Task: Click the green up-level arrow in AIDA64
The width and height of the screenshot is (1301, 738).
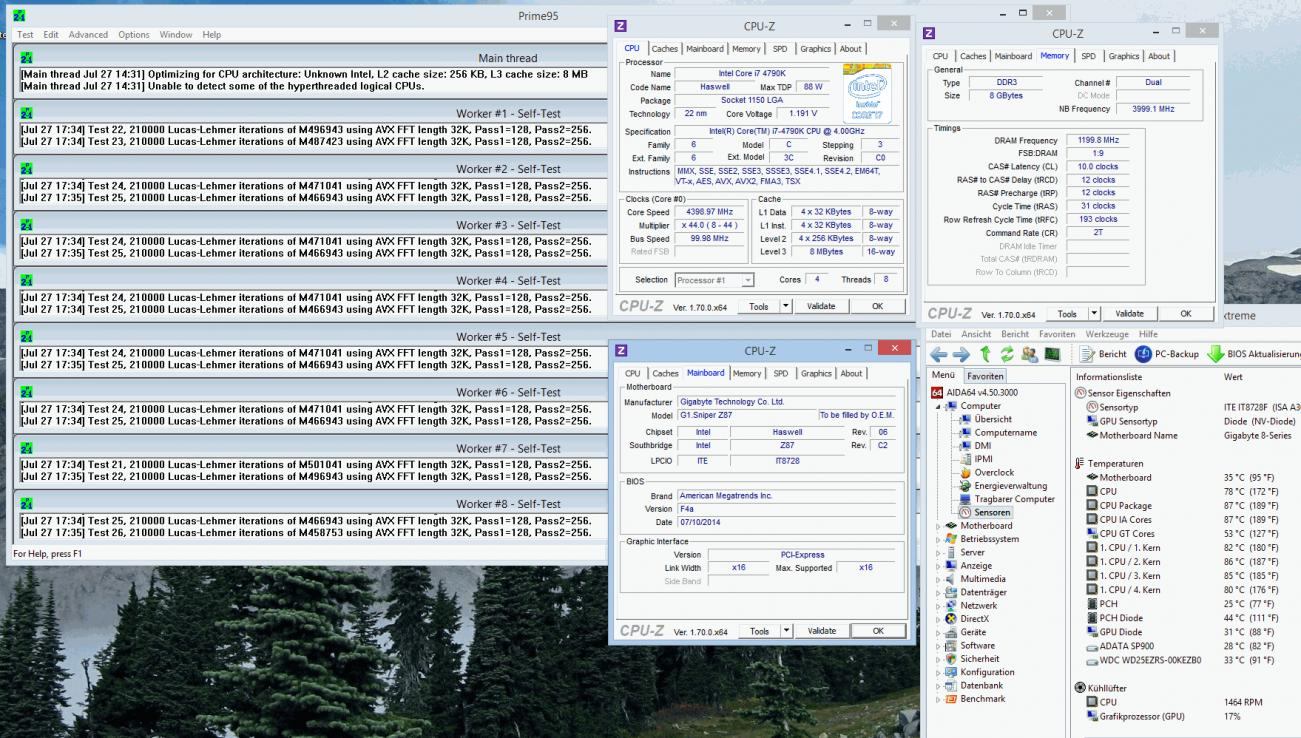Action: [987, 354]
